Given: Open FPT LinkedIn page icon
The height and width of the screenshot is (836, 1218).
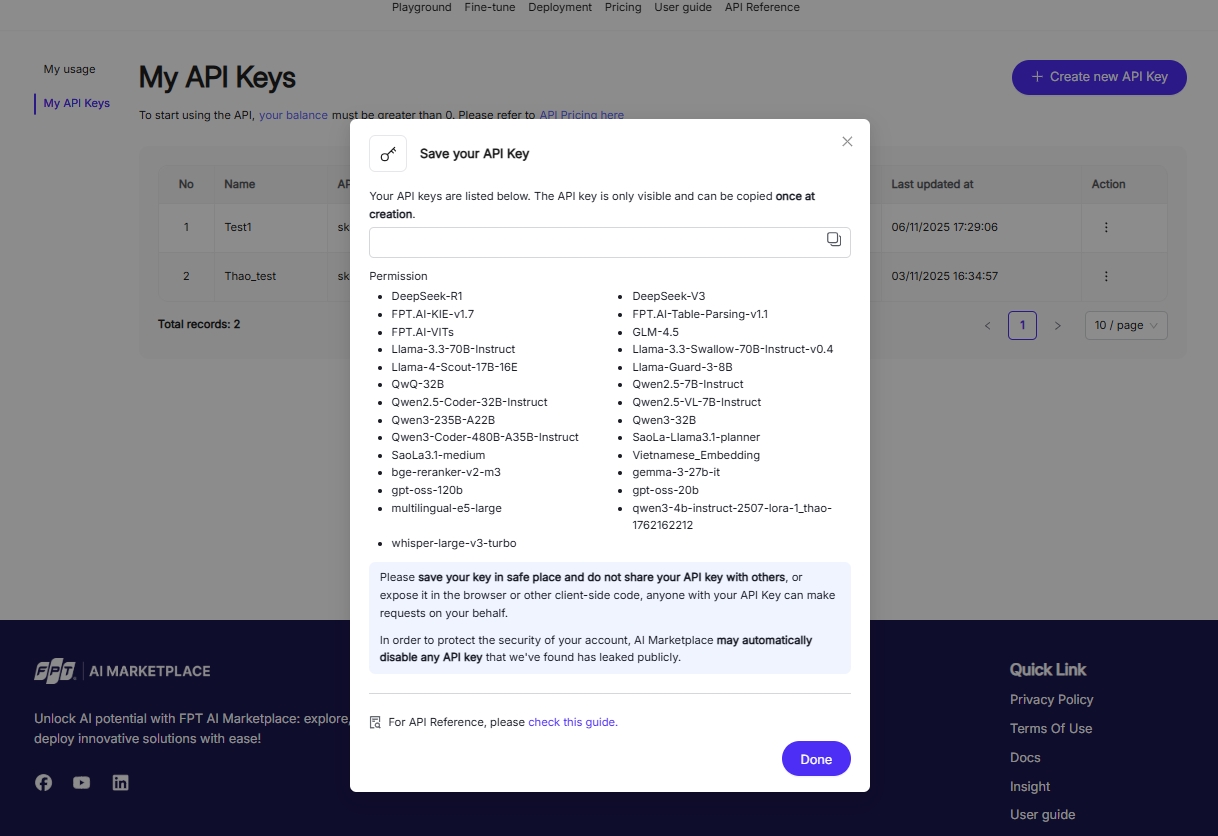Looking at the screenshot, I should 120,783.
